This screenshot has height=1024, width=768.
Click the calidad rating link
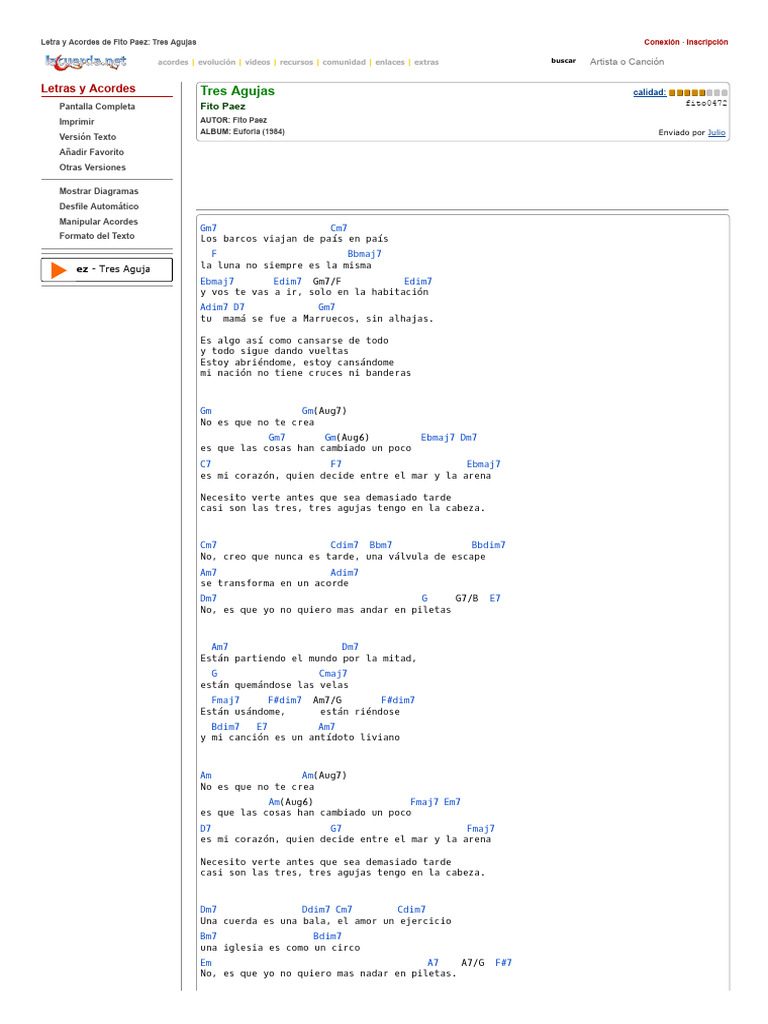(x=649, y=92)
